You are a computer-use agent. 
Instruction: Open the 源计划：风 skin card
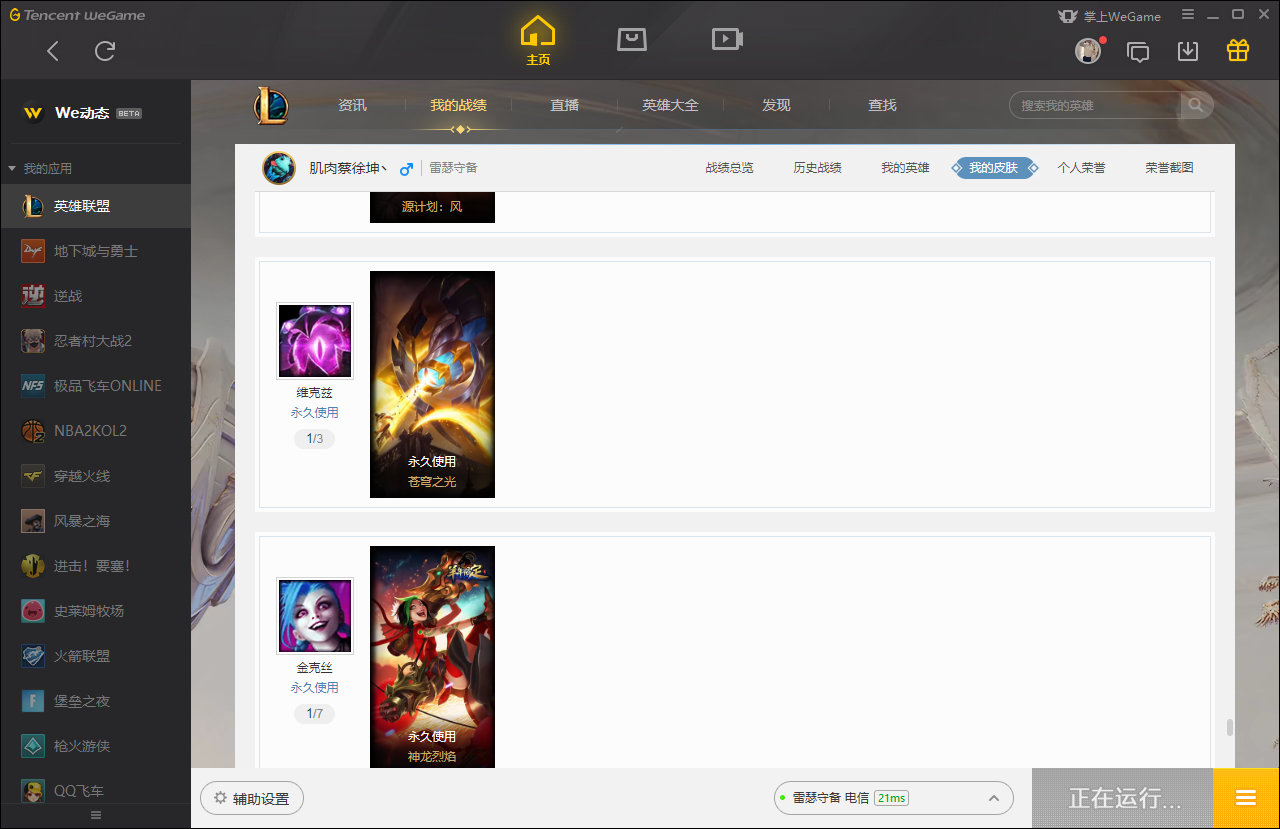pyautogui.click(x=432, y=207)
